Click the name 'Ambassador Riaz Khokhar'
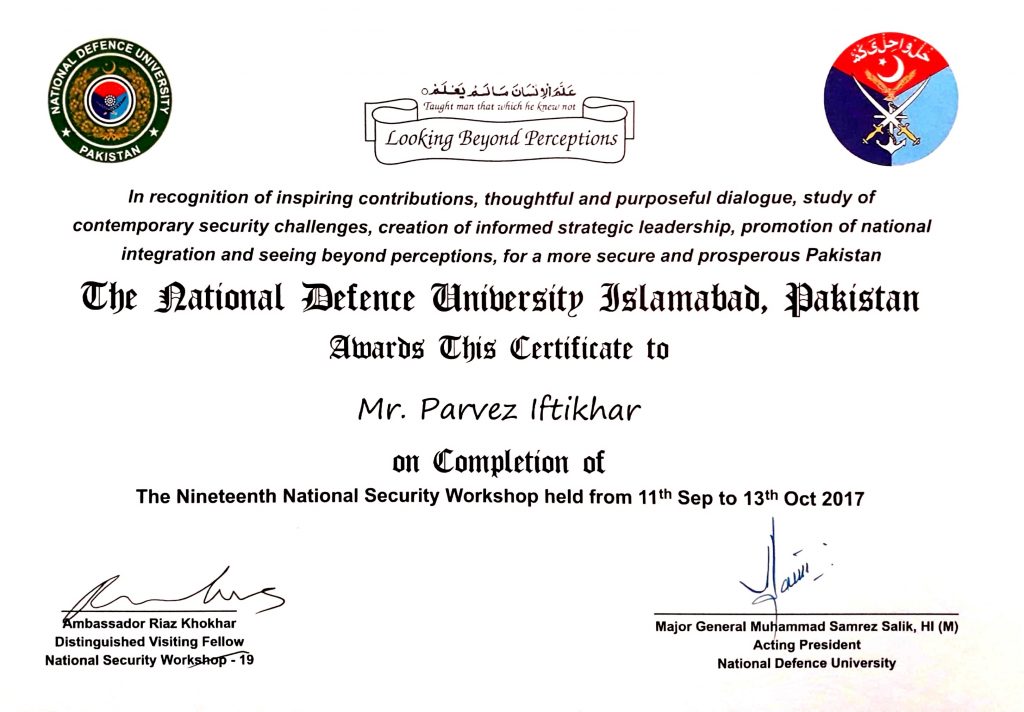 click(x=149, y=623)
